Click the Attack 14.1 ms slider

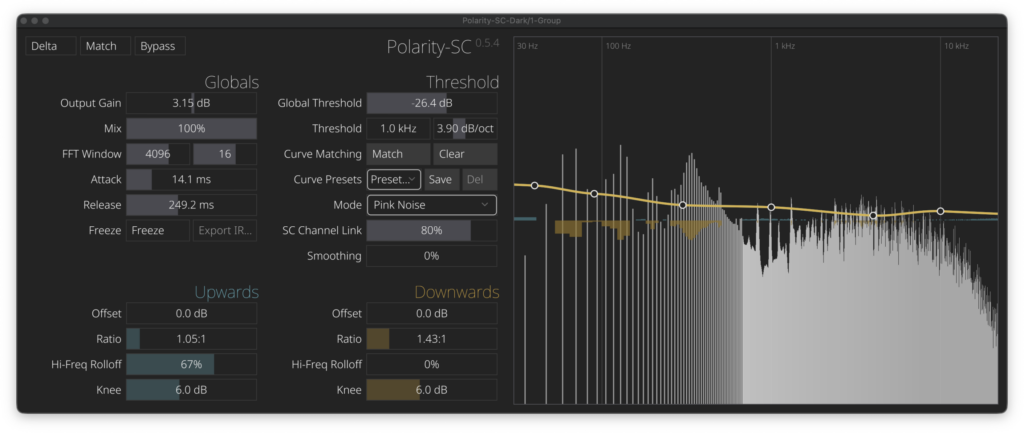click(x=191, y=180)
